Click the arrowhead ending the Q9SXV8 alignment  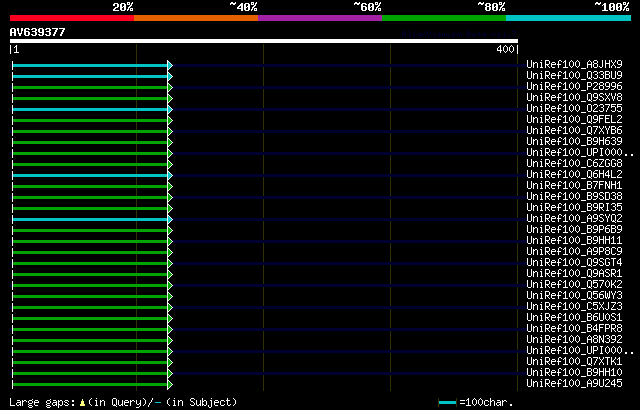(170, 98)
